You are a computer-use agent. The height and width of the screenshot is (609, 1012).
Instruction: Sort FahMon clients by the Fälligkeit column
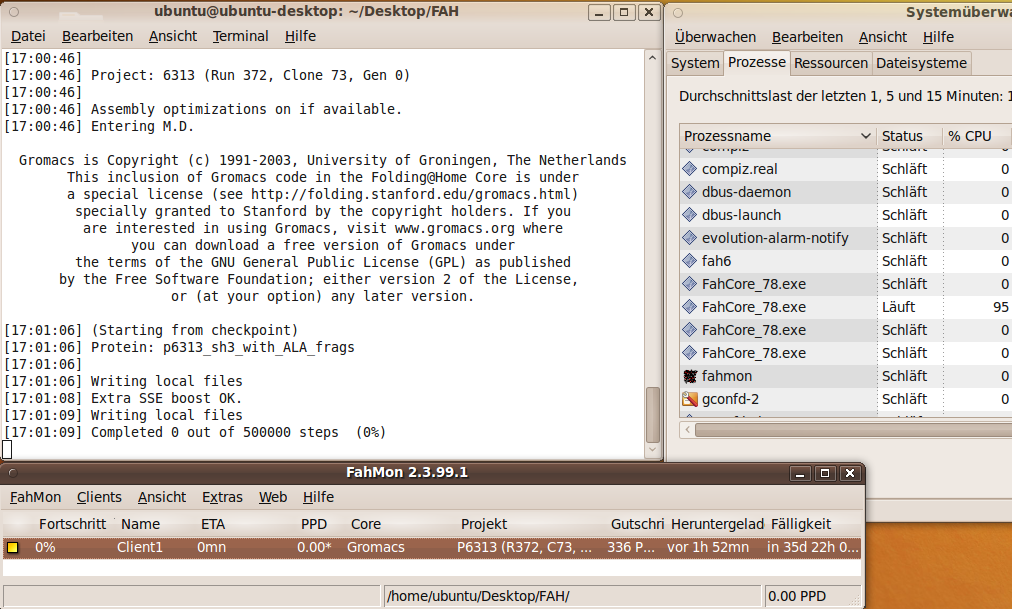coord(801,524)
